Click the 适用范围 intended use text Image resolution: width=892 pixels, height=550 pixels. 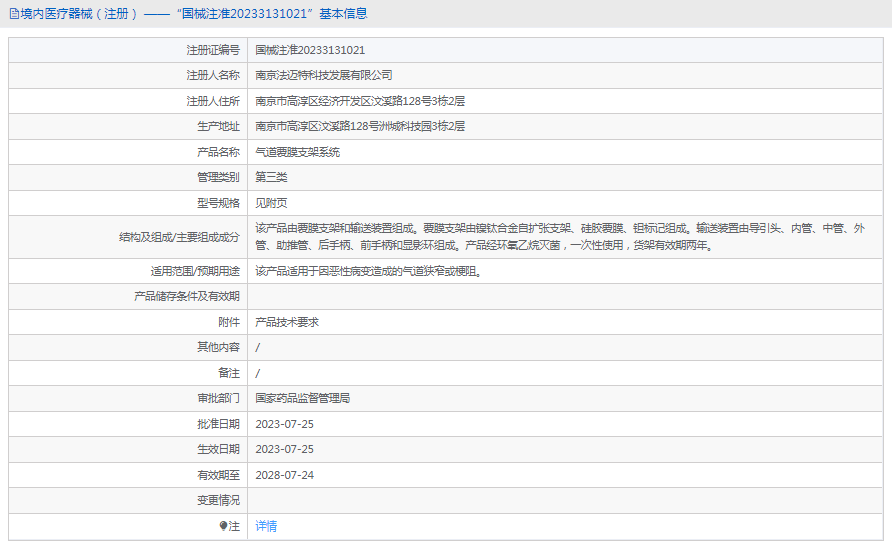click(x=369, y=271)
